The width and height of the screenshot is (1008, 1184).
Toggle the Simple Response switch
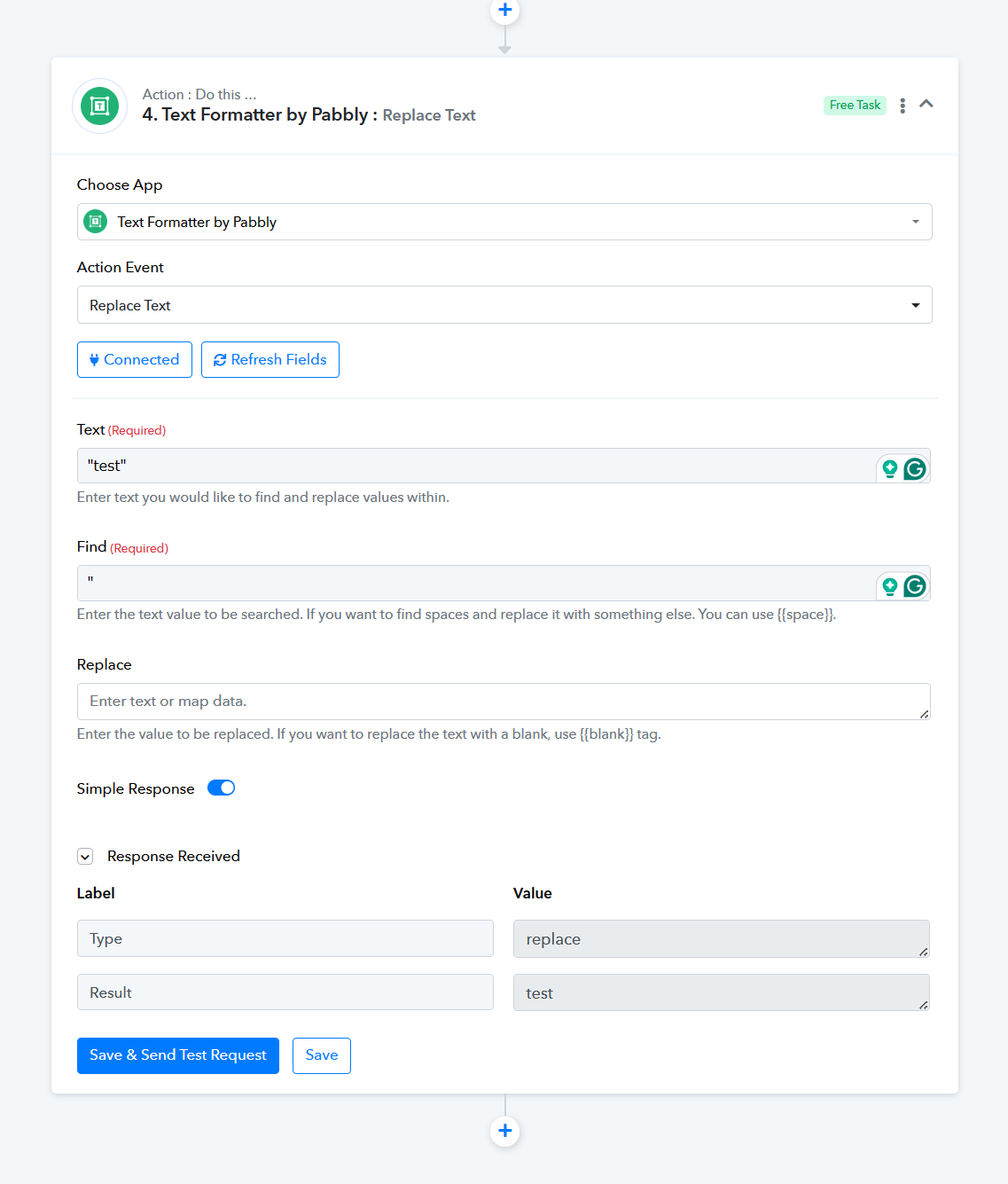click(221, 788)
